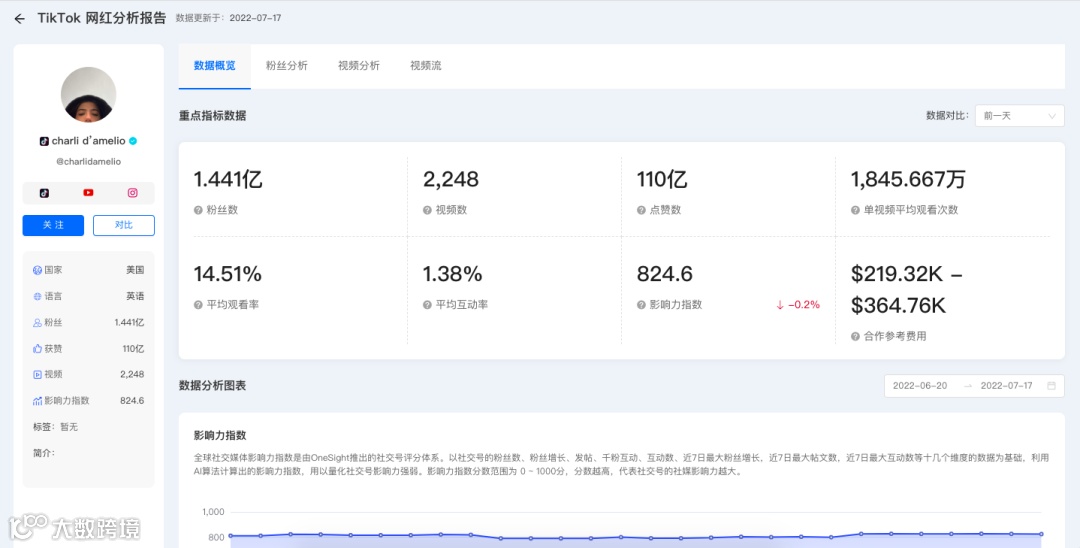Click charli d'amelio profile avatar
This screenshot has height=548, width=1080.
pyautogui.click(x=88, y=95)
